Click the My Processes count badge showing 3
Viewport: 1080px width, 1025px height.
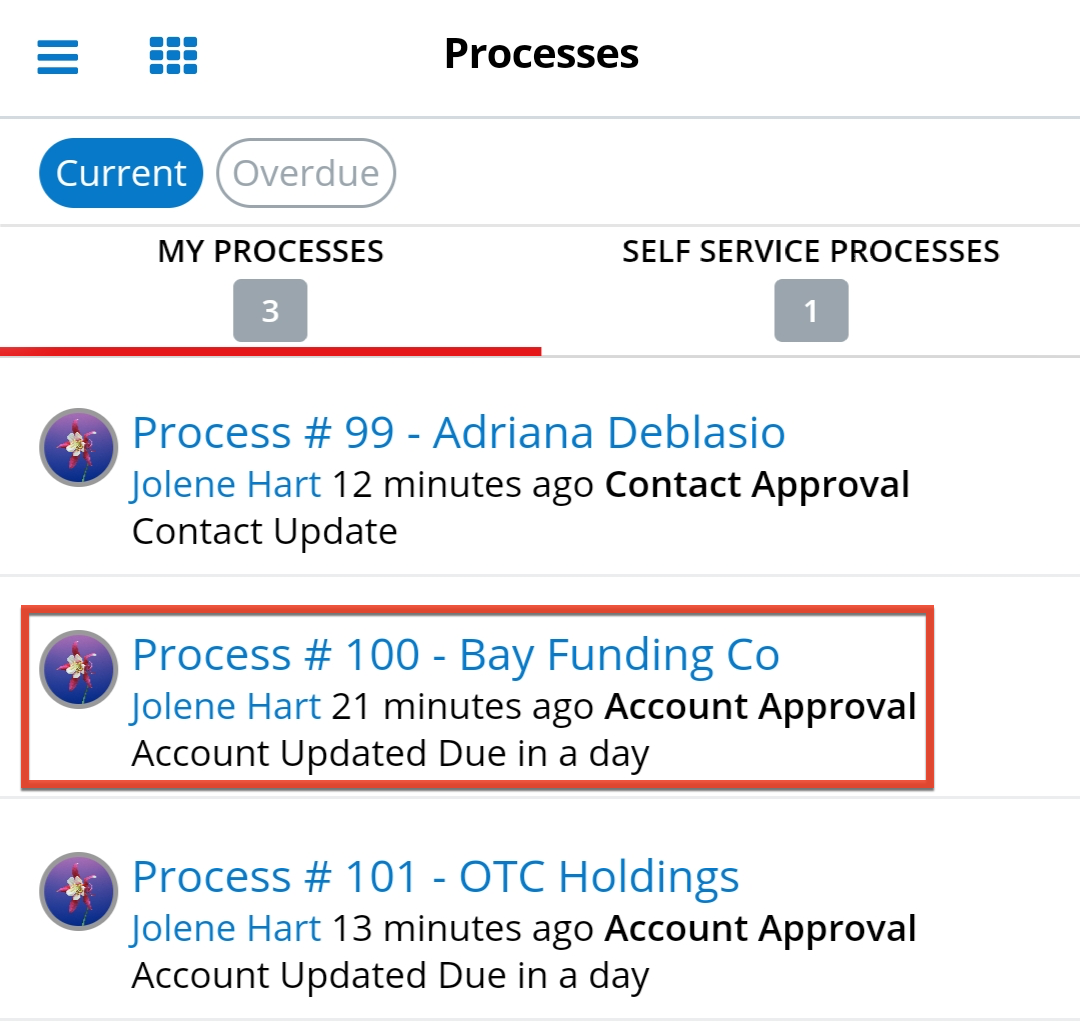tap(270, 310)
